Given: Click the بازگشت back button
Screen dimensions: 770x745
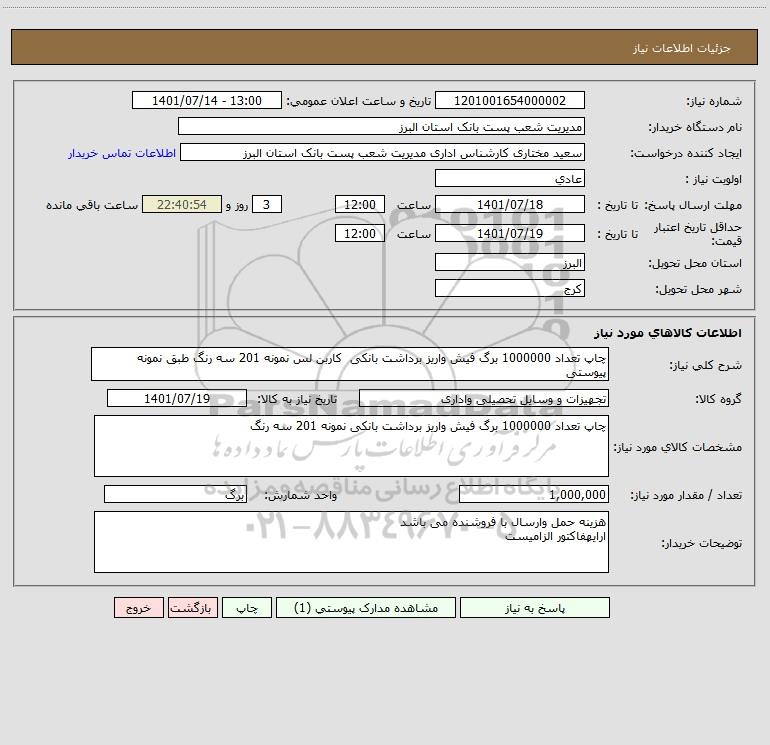Looking at the screenshot, I should click(x=192, y=607).
